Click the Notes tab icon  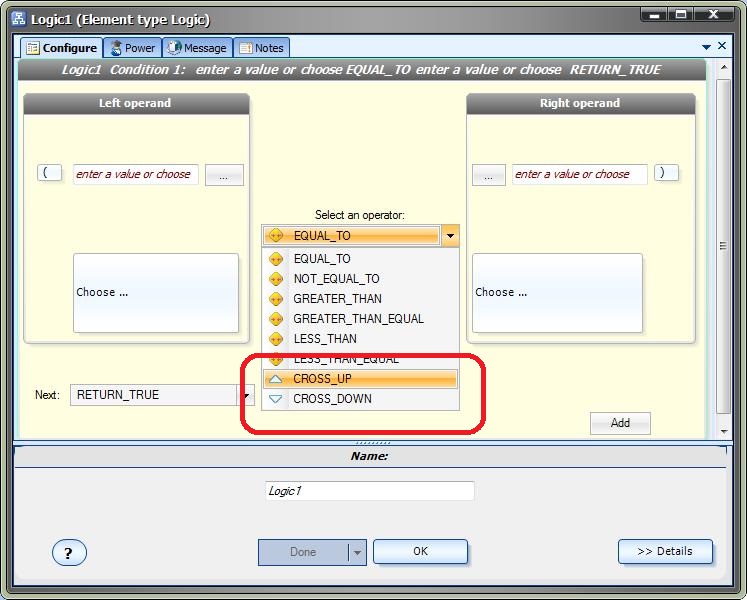click(246, 48)
